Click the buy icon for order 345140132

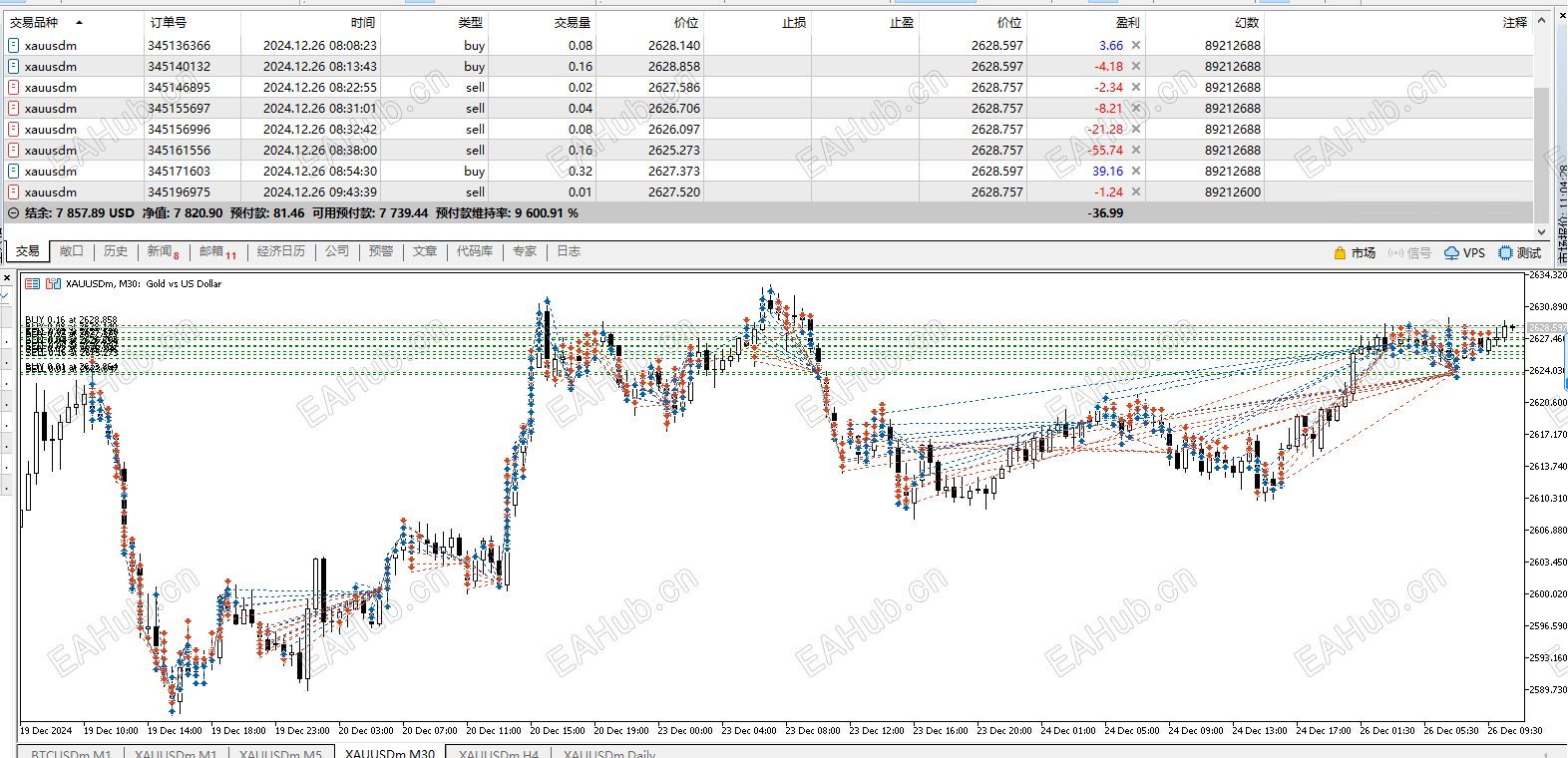[x=13, y=66]
